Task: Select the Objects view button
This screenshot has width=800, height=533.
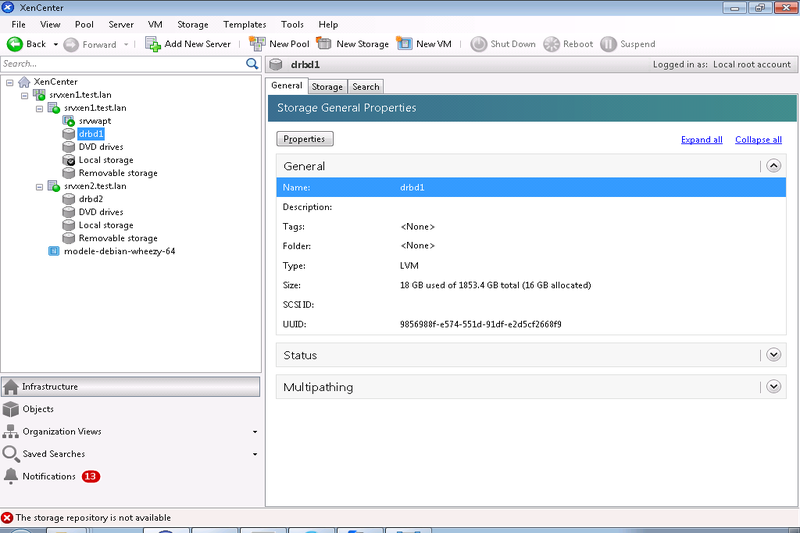Action: point(130,409)
